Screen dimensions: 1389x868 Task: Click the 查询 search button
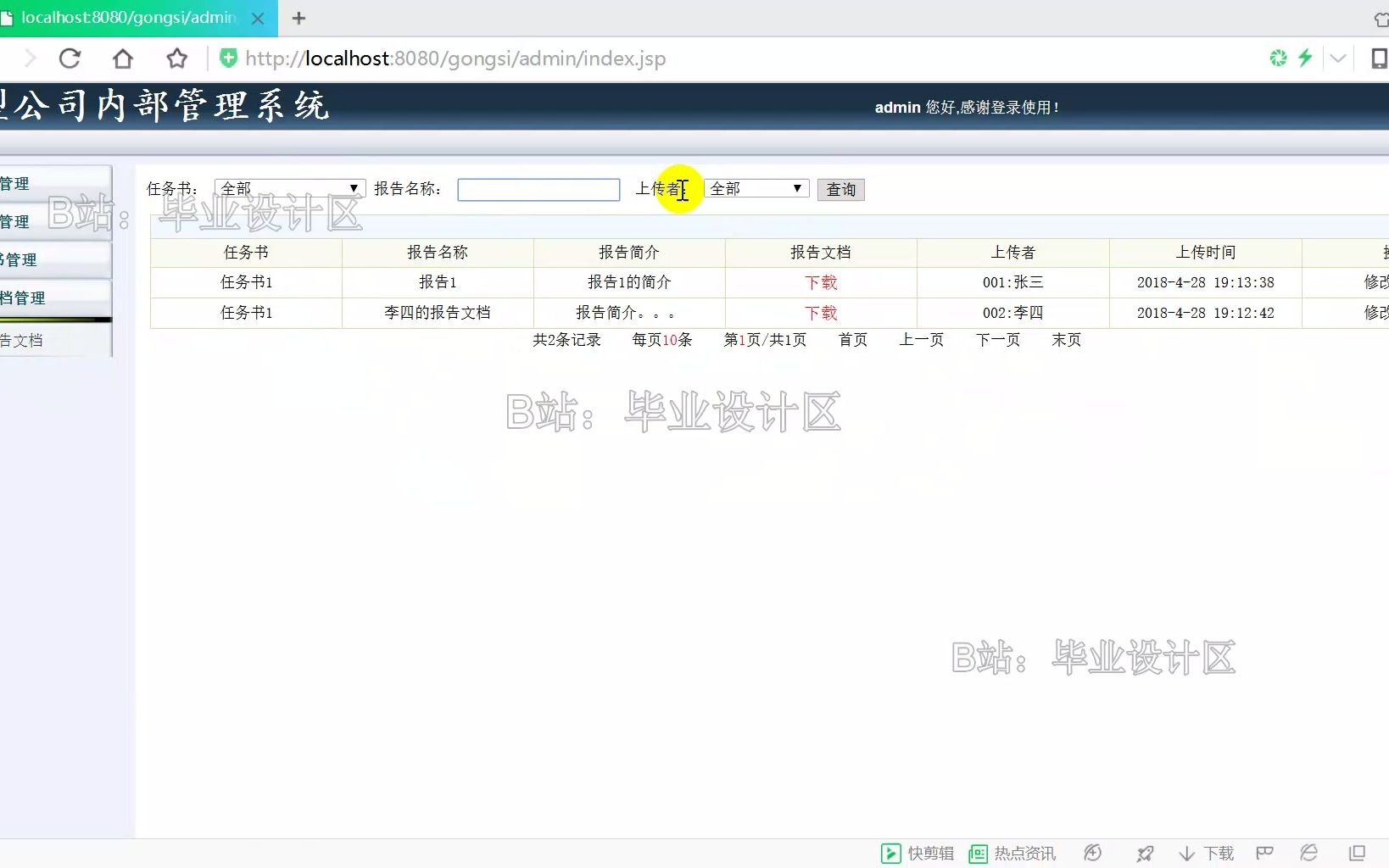point(841,189)
